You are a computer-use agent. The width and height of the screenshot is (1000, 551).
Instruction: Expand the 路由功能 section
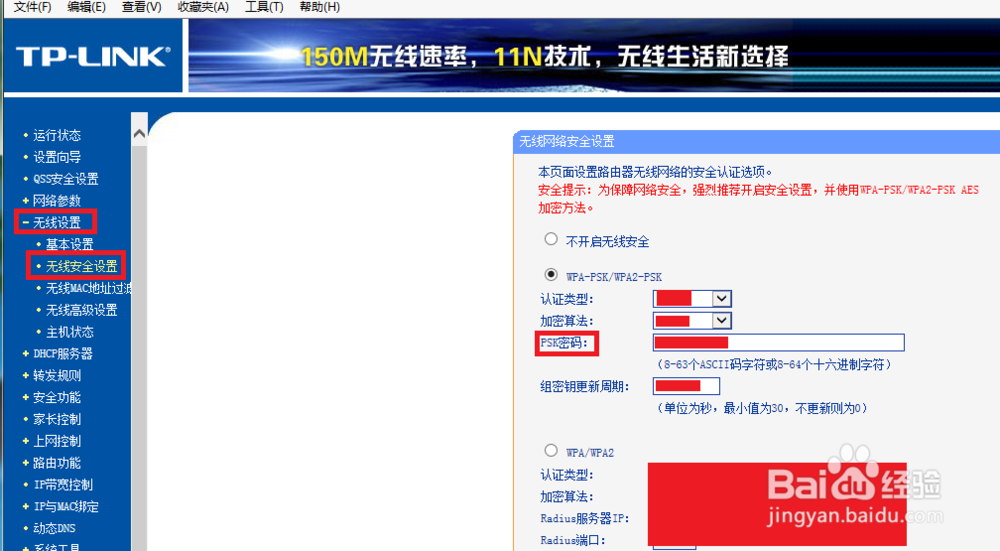[57, 463]
